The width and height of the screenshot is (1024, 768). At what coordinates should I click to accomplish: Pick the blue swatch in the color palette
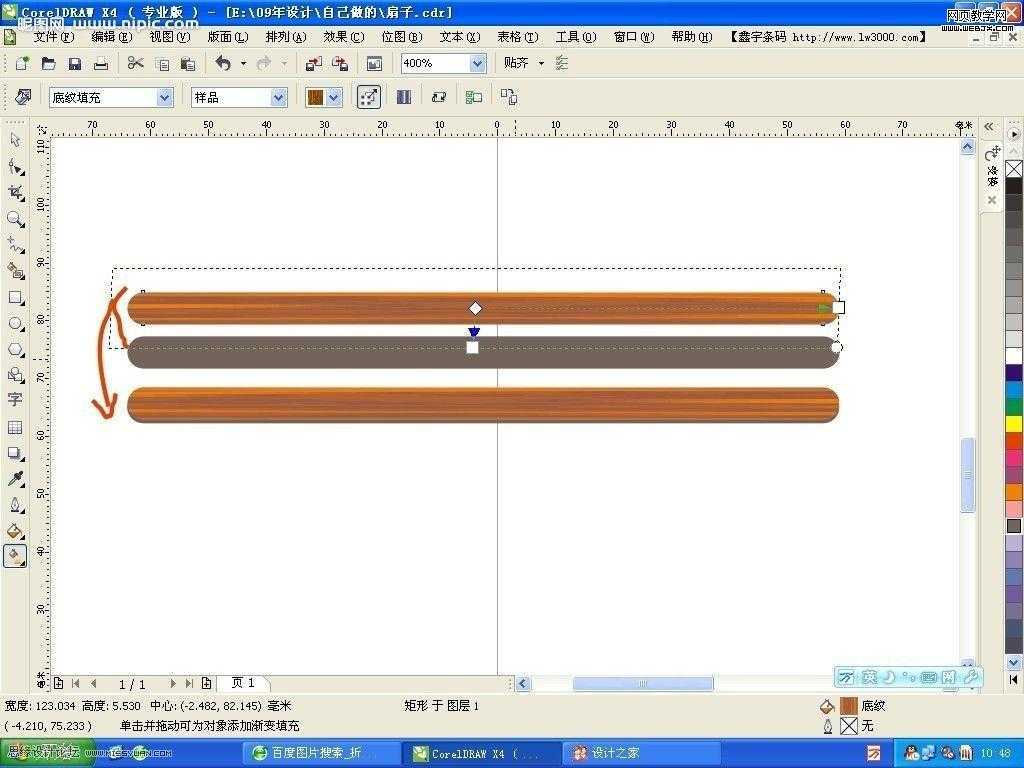(x=1014, y=390)
